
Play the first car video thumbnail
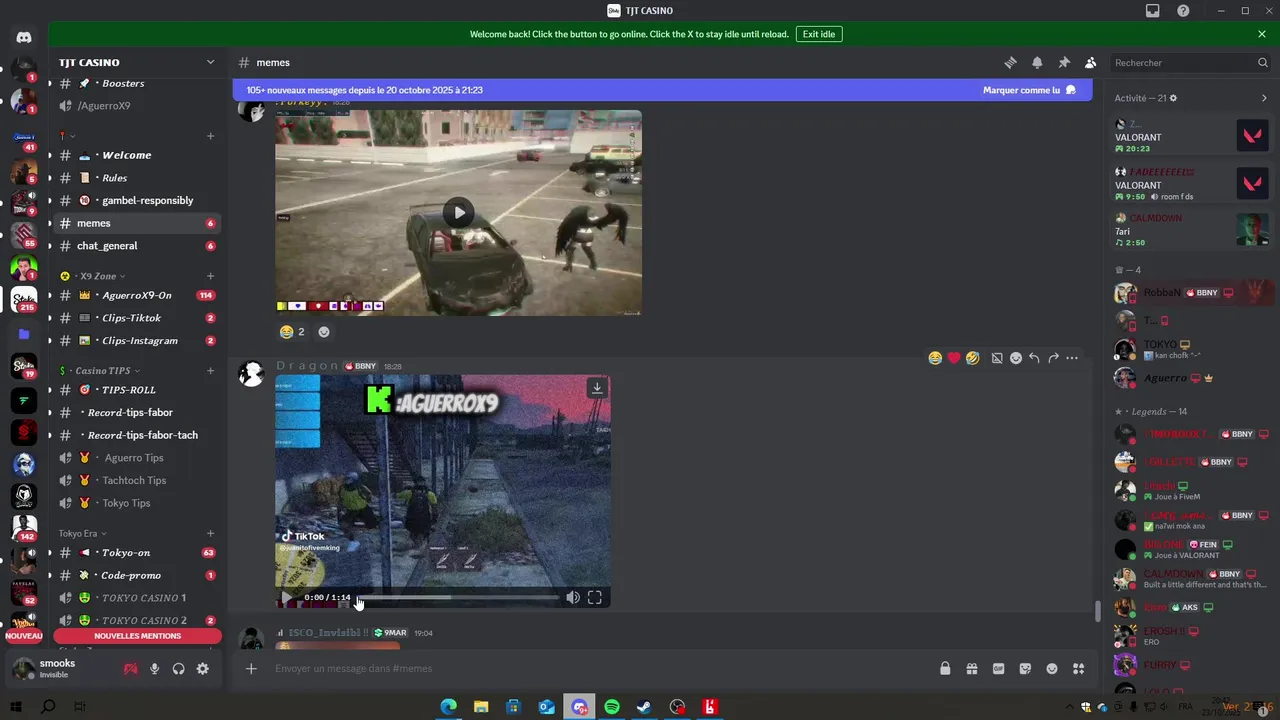point(458,212)
